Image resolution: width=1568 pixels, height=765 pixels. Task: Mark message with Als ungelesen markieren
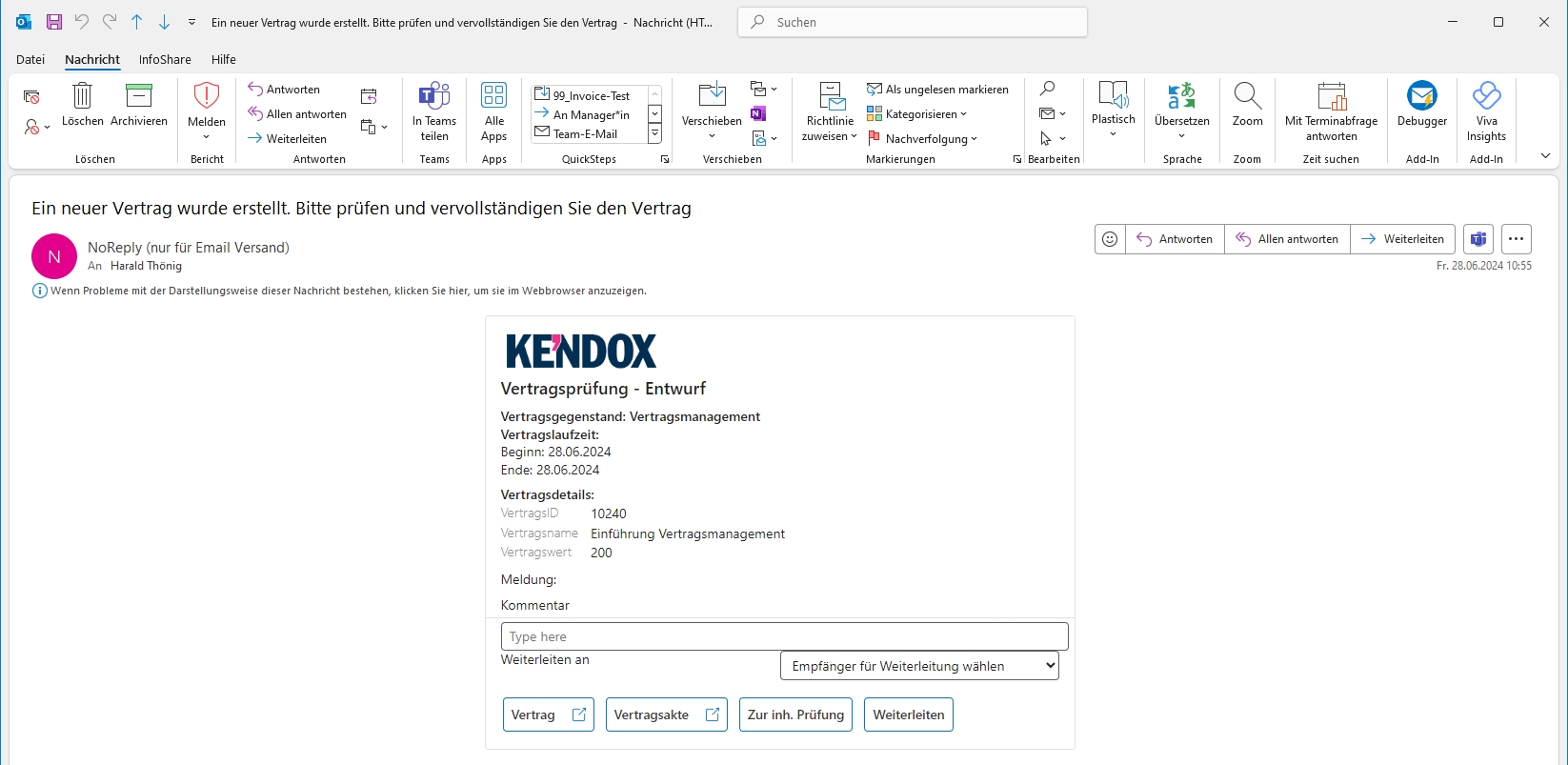937,90
